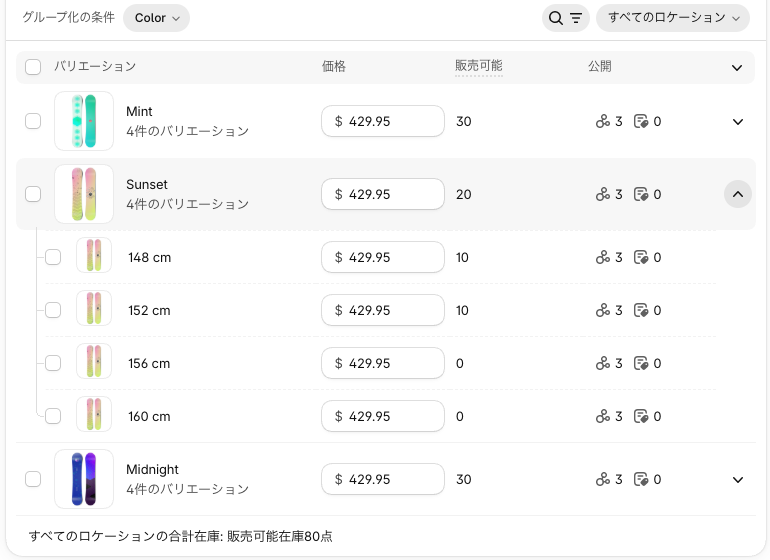Open the Sunset snowboard thumbnail

pyautogui.click(x=84, y=195)
